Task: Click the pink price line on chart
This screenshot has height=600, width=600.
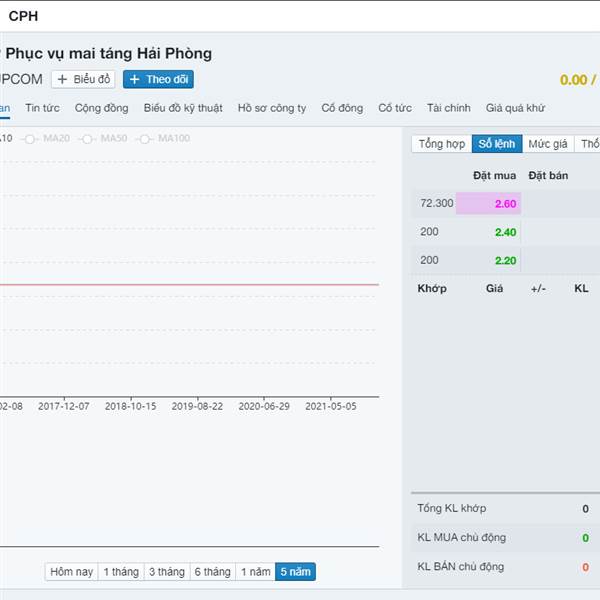Action: [189, 285]
